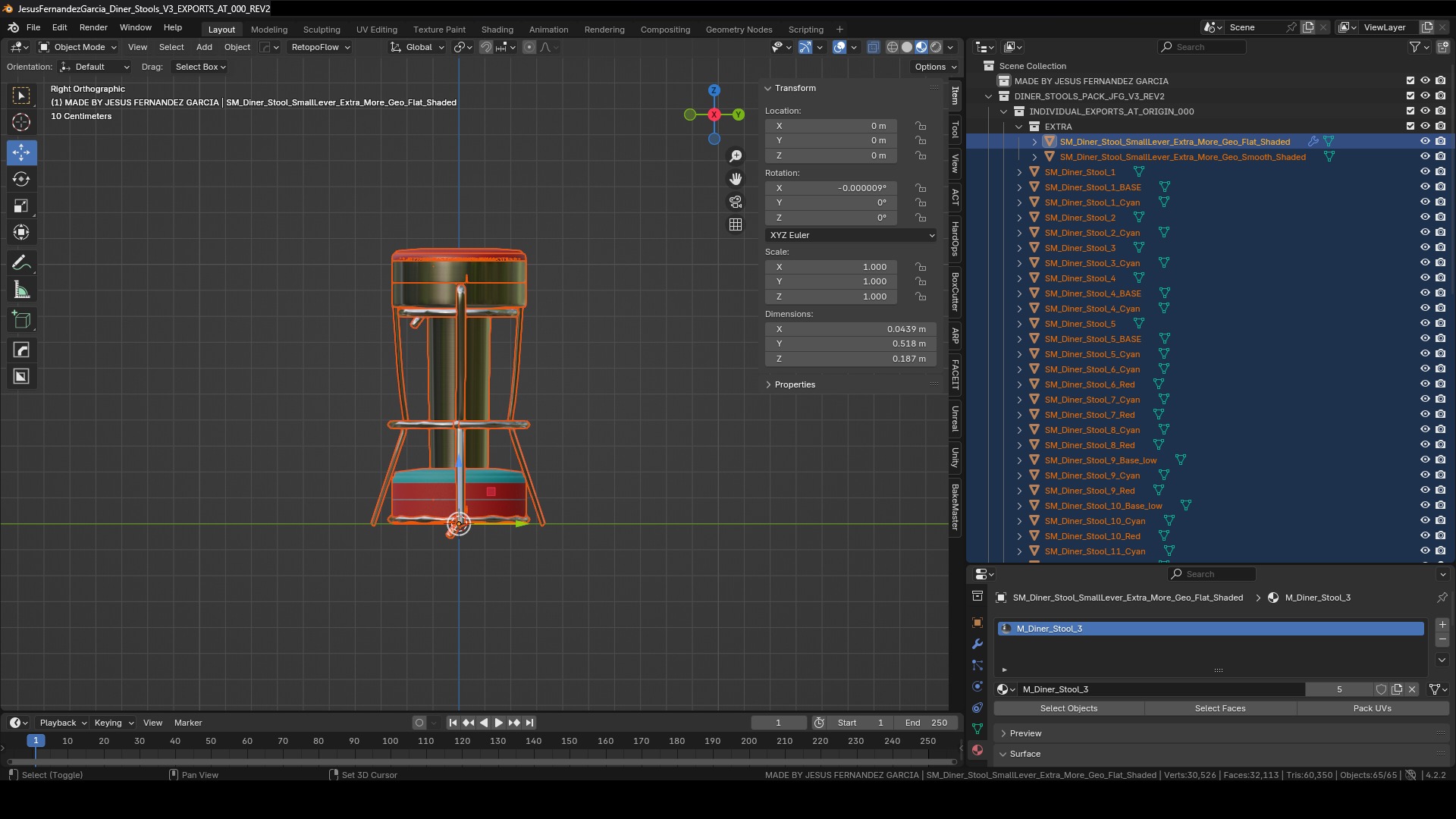Hide SM_Diner_Stool_5_Cyan using eye icon
1456x819 pixels.
click(x=1425, y=354)
